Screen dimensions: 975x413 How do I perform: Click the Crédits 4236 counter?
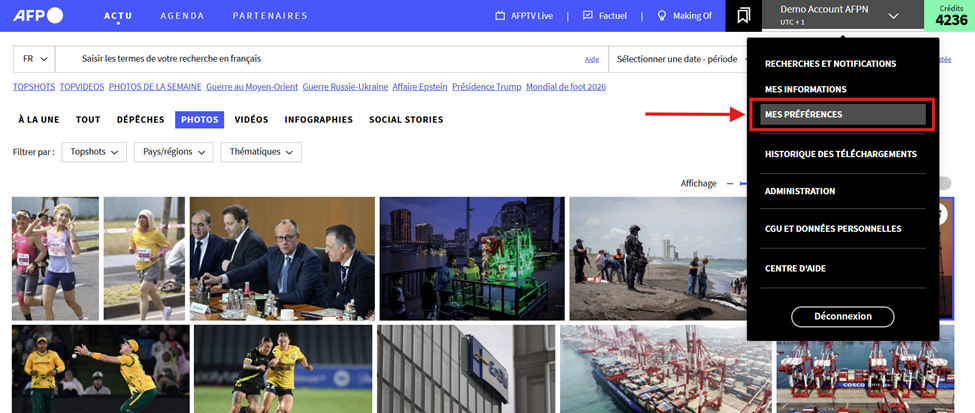click(x=950, y=15)
